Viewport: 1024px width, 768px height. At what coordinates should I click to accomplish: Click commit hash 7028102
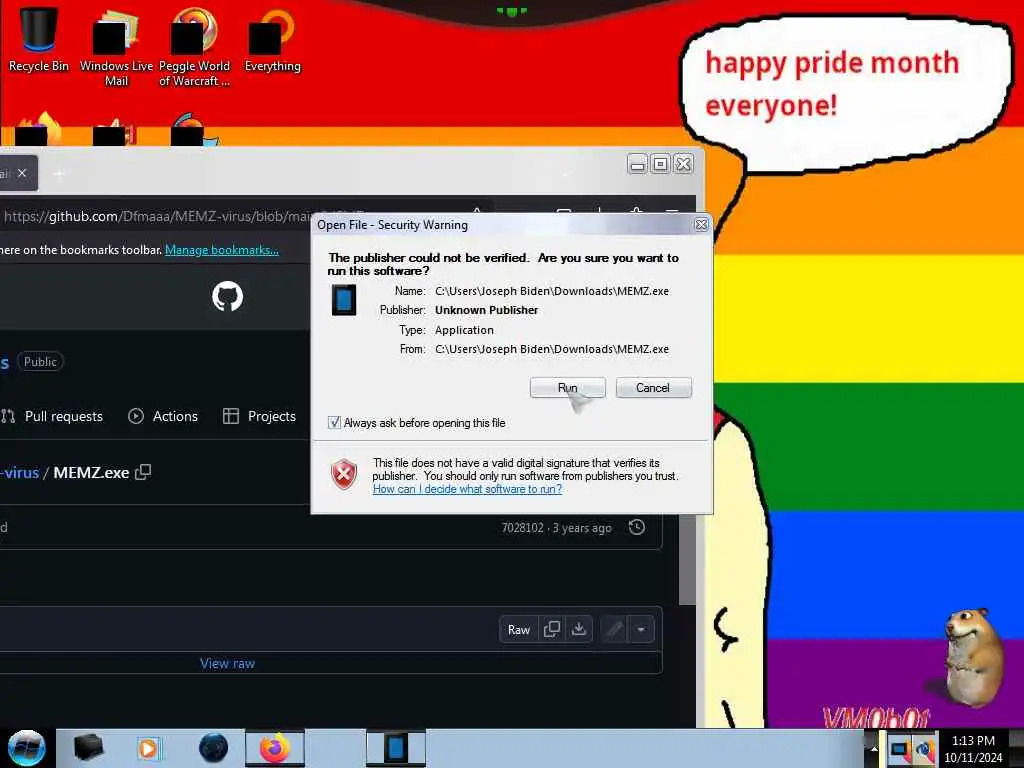(522, 528)
